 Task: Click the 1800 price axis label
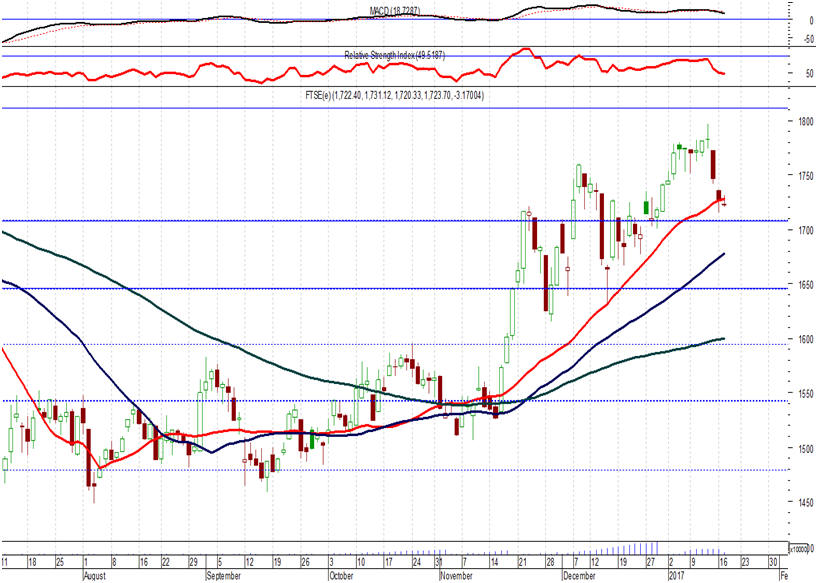coord(805,122)
